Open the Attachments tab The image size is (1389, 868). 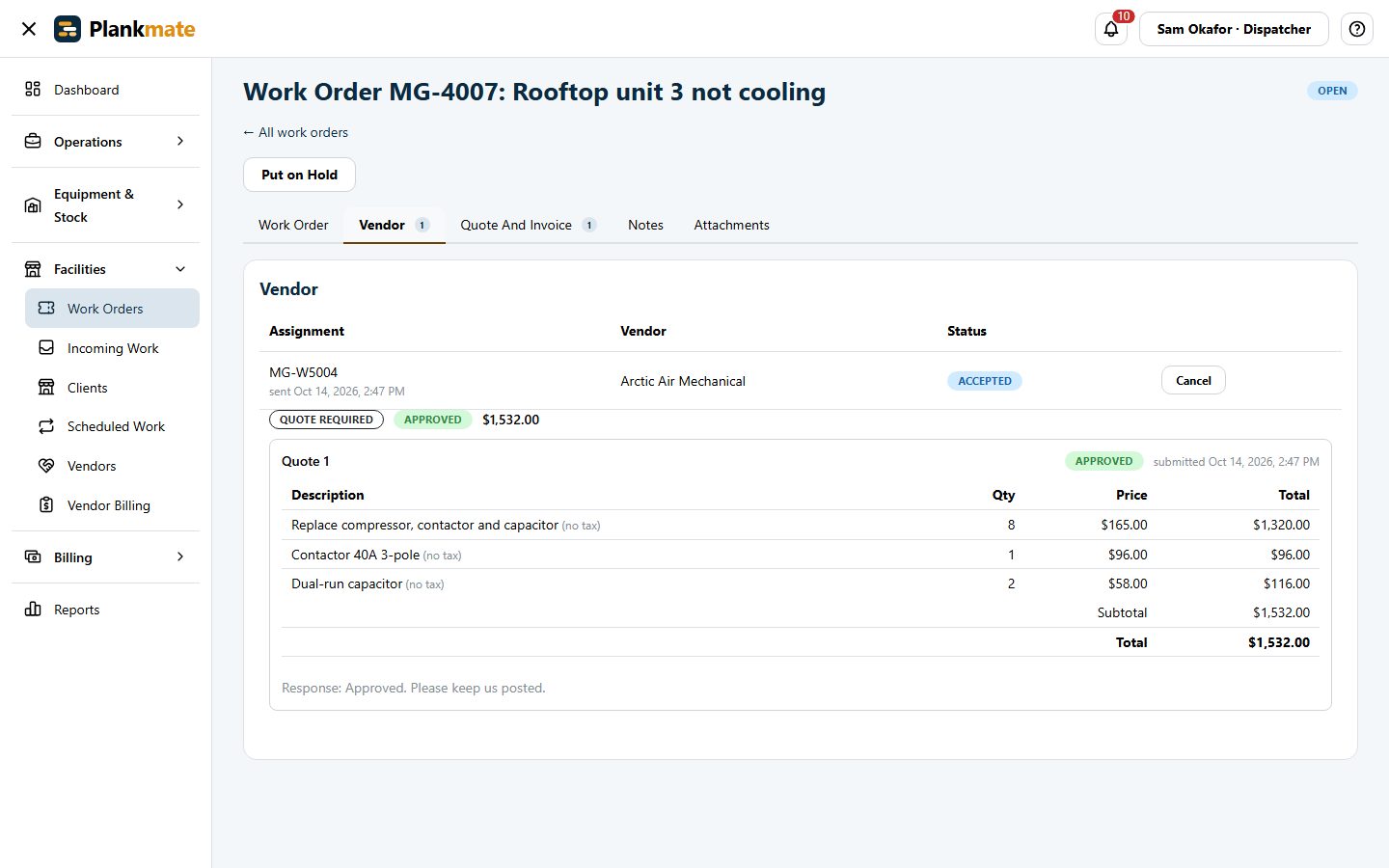coord(731,225)
